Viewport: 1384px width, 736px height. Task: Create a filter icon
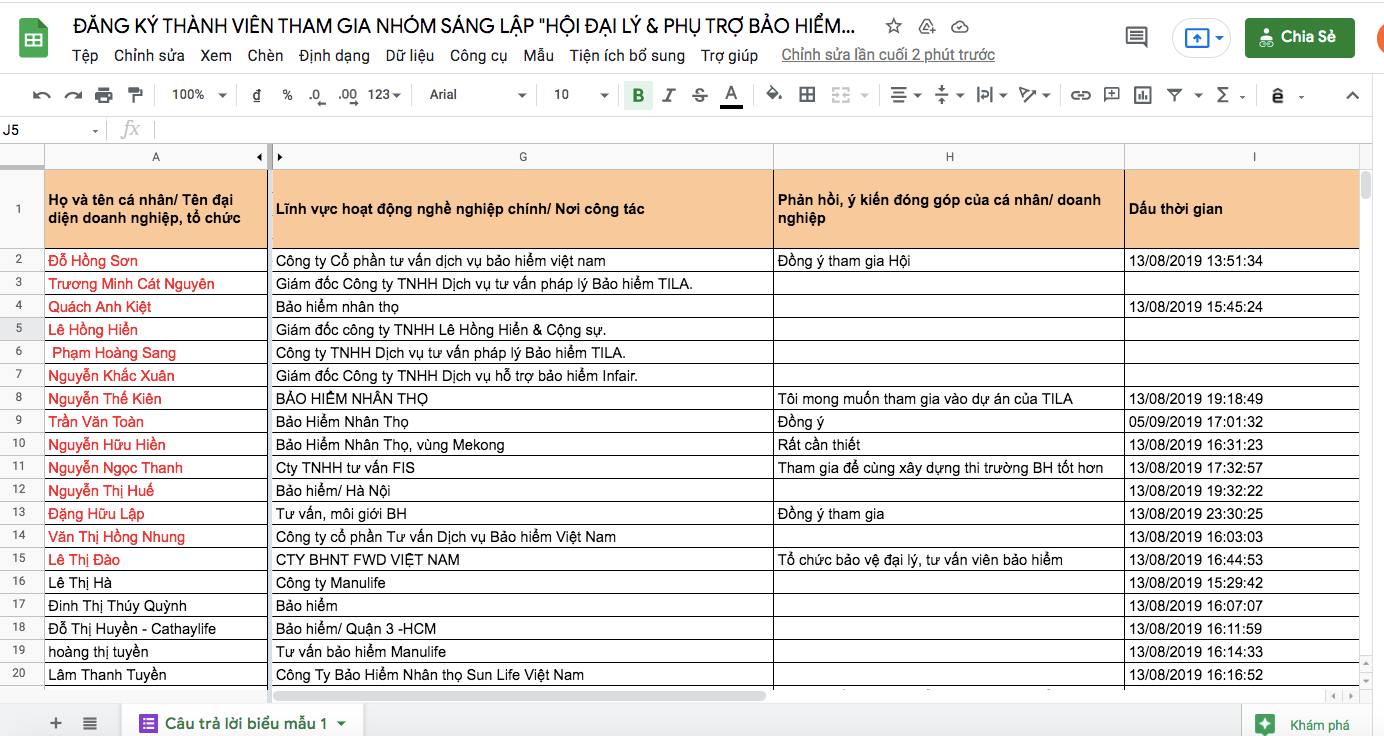click(1174, 95)
